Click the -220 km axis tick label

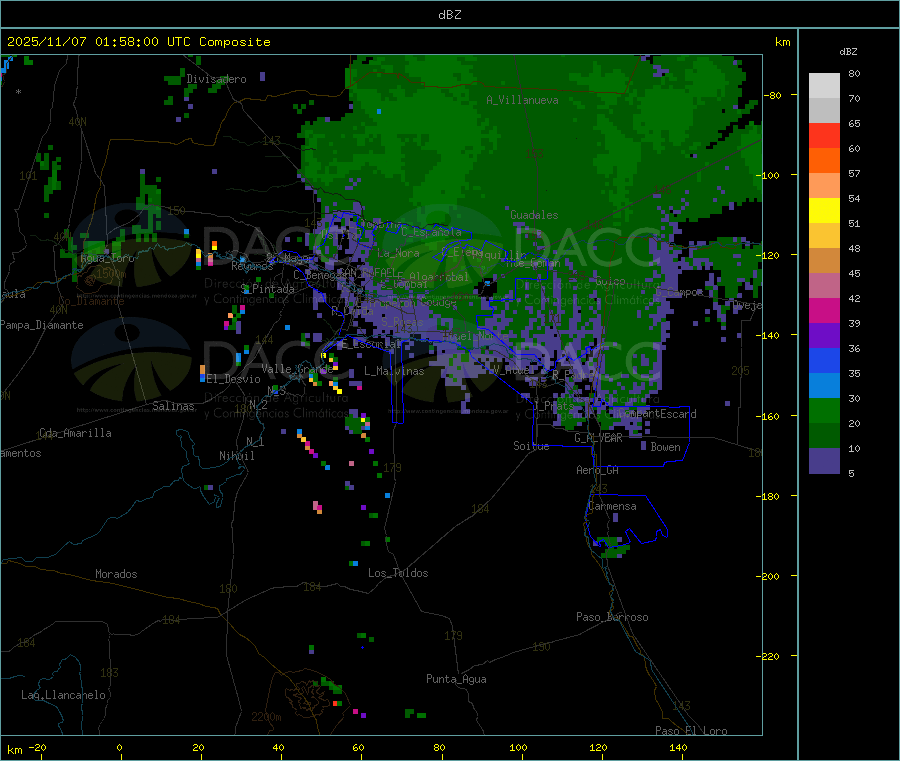(x=770, y=656)
